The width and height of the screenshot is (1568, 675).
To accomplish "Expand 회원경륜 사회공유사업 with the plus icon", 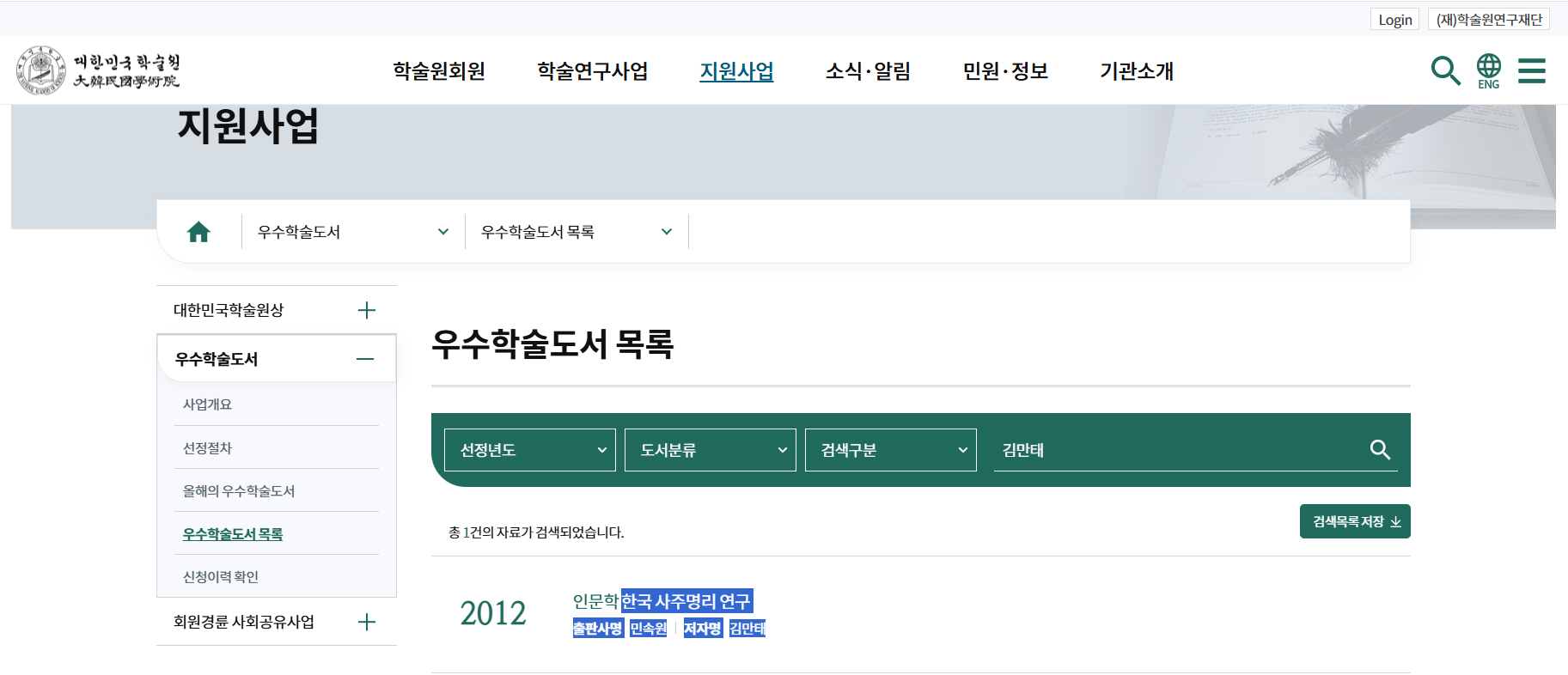I will tap(367, 622).
